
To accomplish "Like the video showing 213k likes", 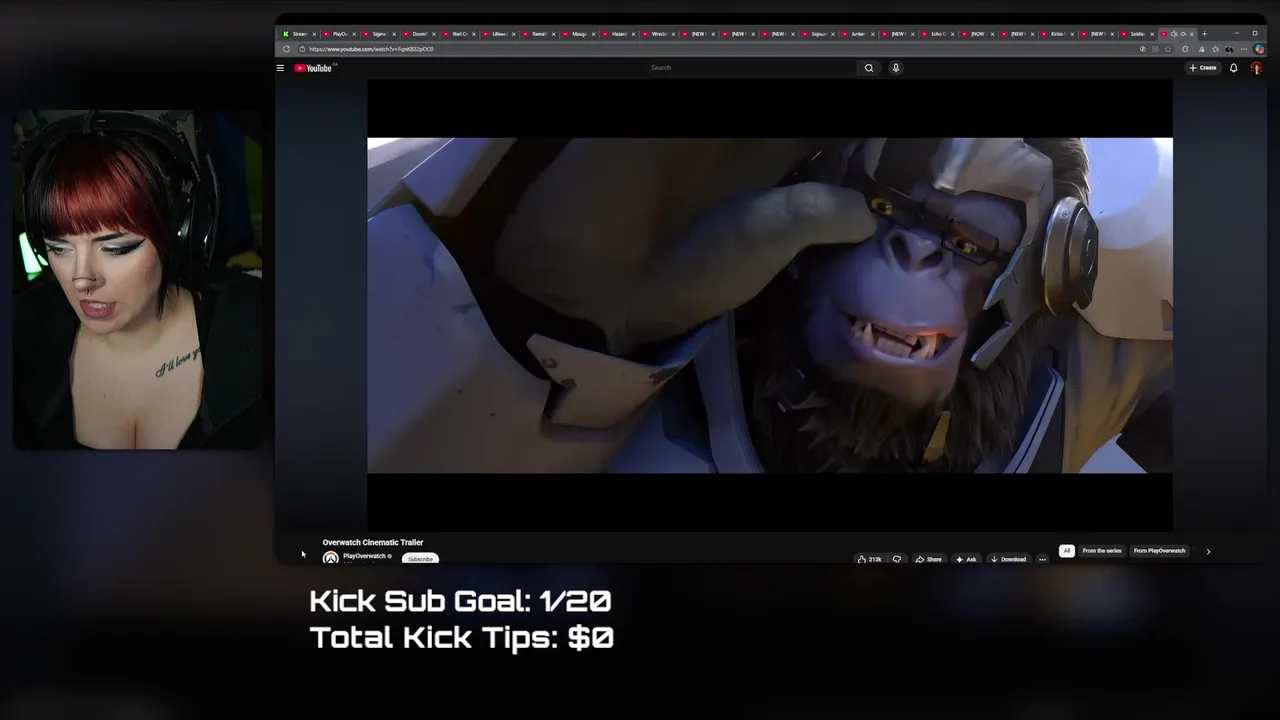I will [x=870, y=559].
